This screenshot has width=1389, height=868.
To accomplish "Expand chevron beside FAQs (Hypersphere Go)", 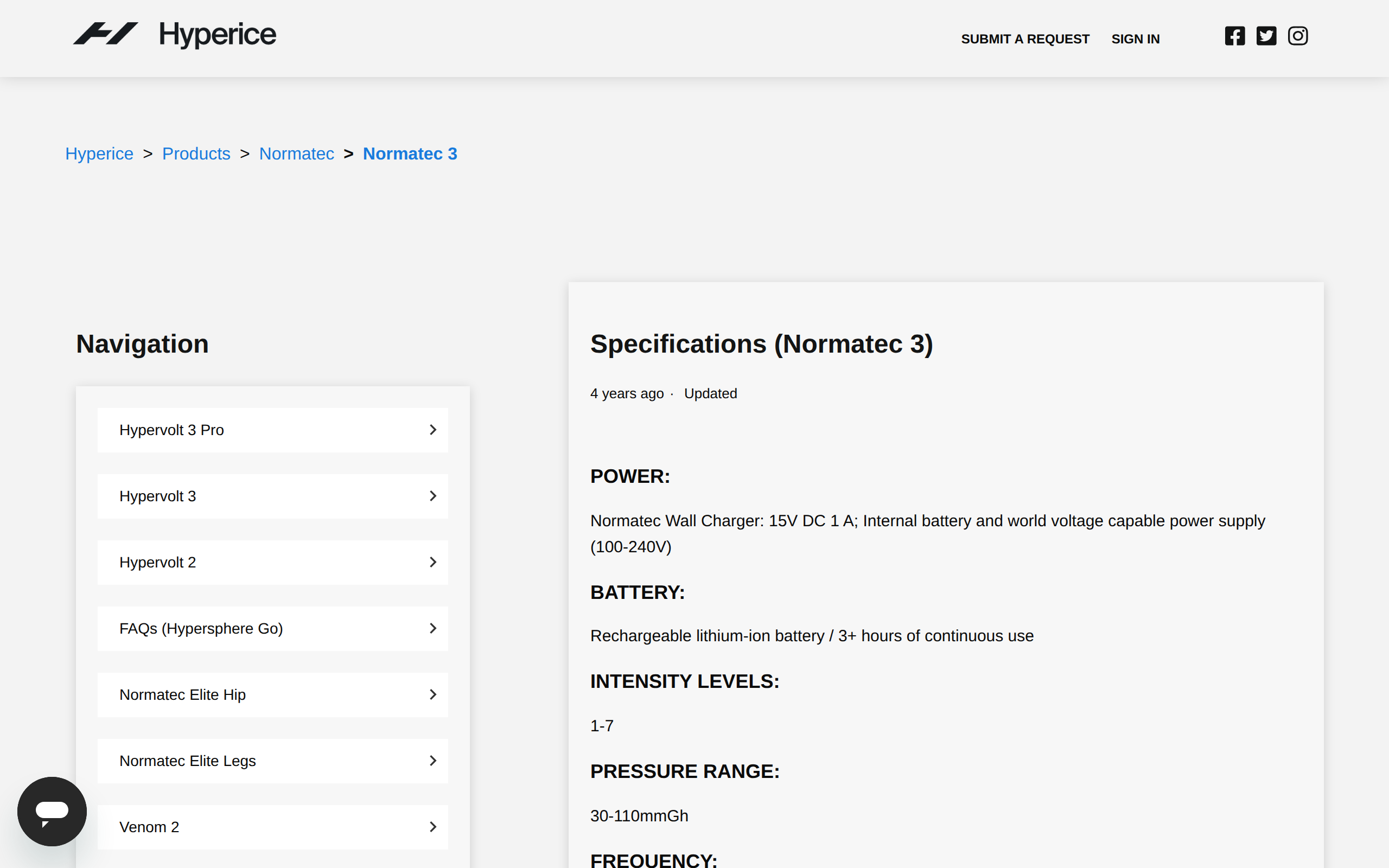I will point(434,629).
